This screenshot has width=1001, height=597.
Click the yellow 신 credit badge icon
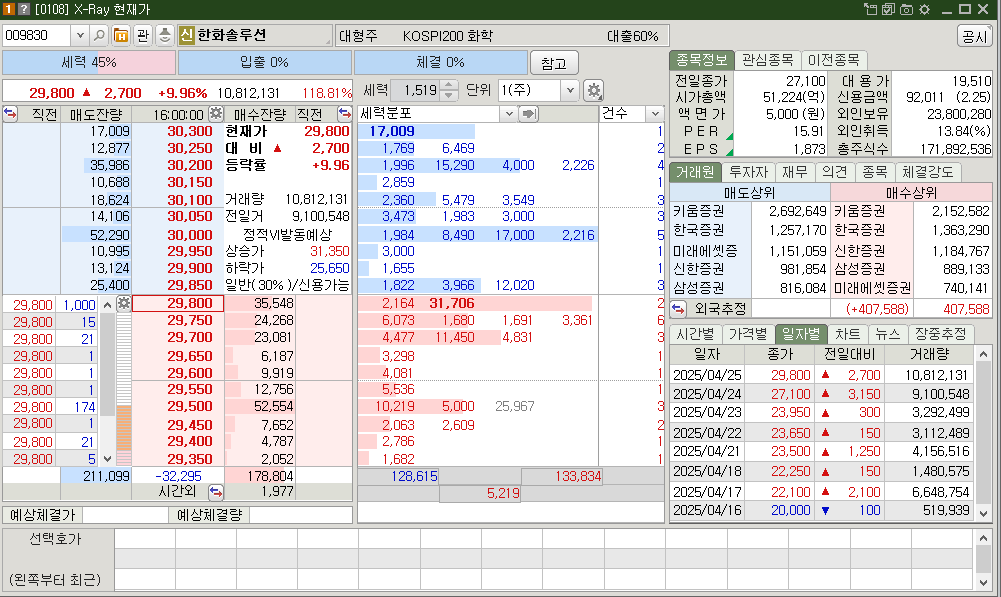pyautogui.click(x=186, y=35)
